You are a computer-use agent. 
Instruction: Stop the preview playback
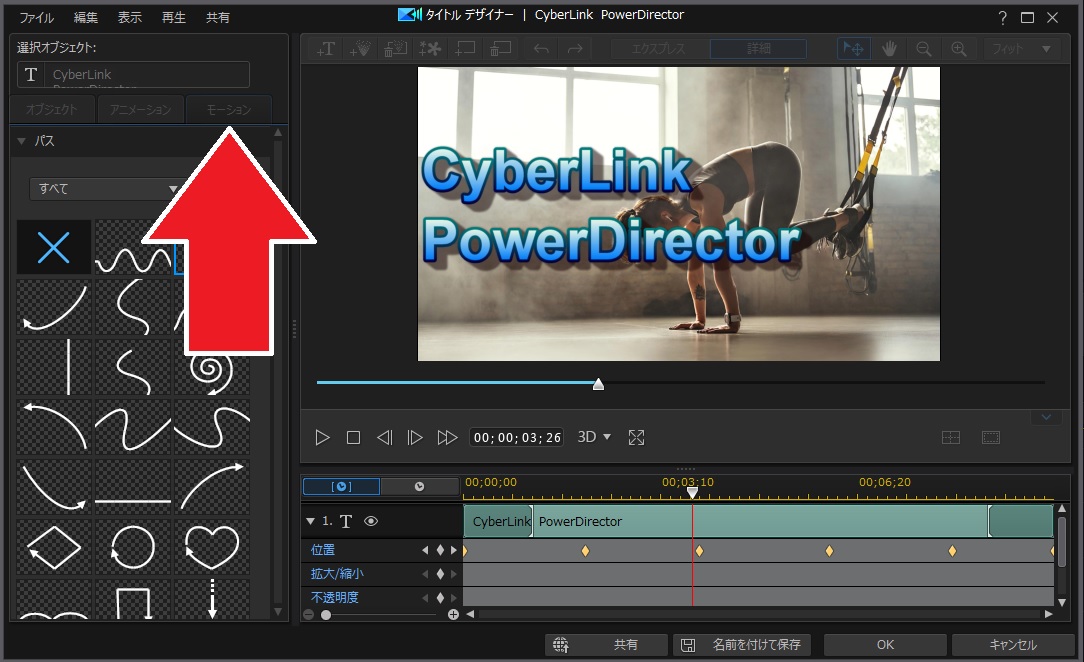(353, 437)
